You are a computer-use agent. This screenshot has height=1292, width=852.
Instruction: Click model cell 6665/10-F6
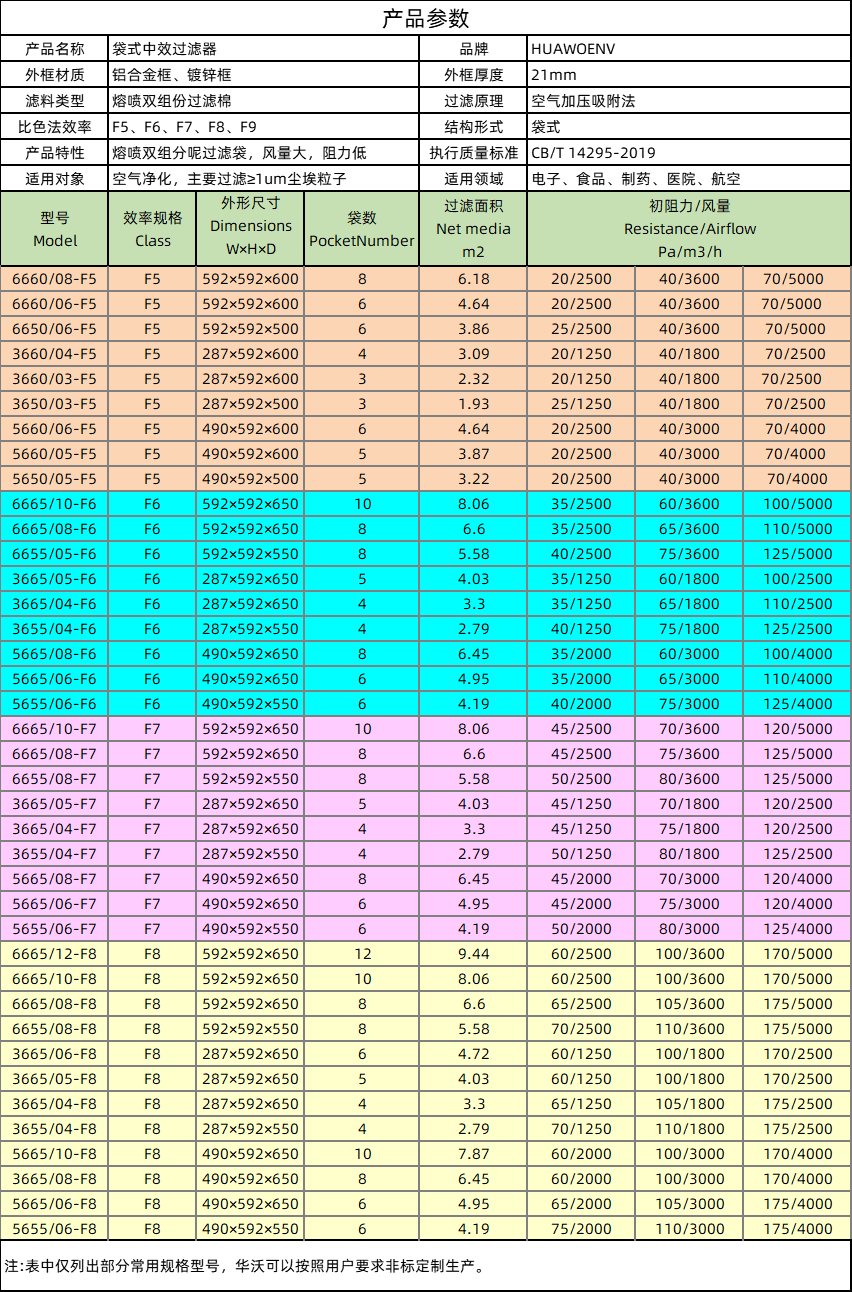click(55, 504)
